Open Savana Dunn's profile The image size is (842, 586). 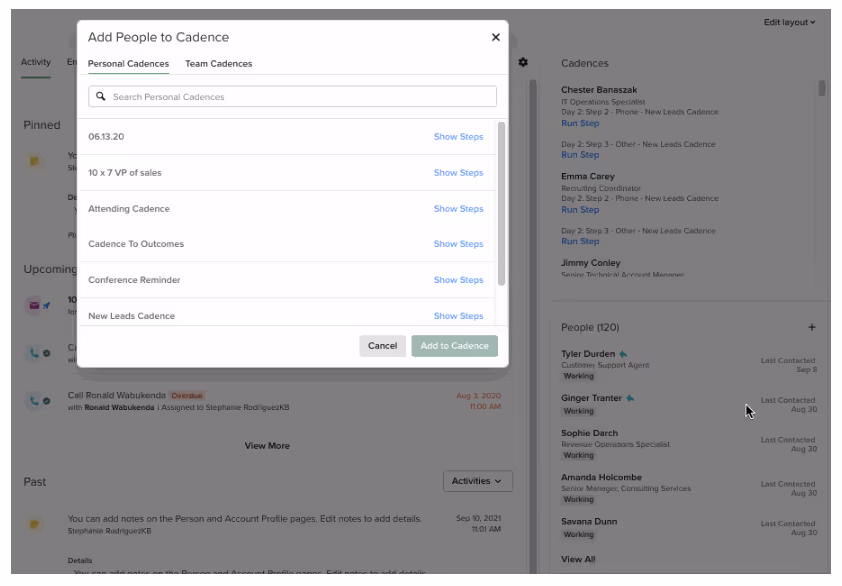tap(589, 521)
